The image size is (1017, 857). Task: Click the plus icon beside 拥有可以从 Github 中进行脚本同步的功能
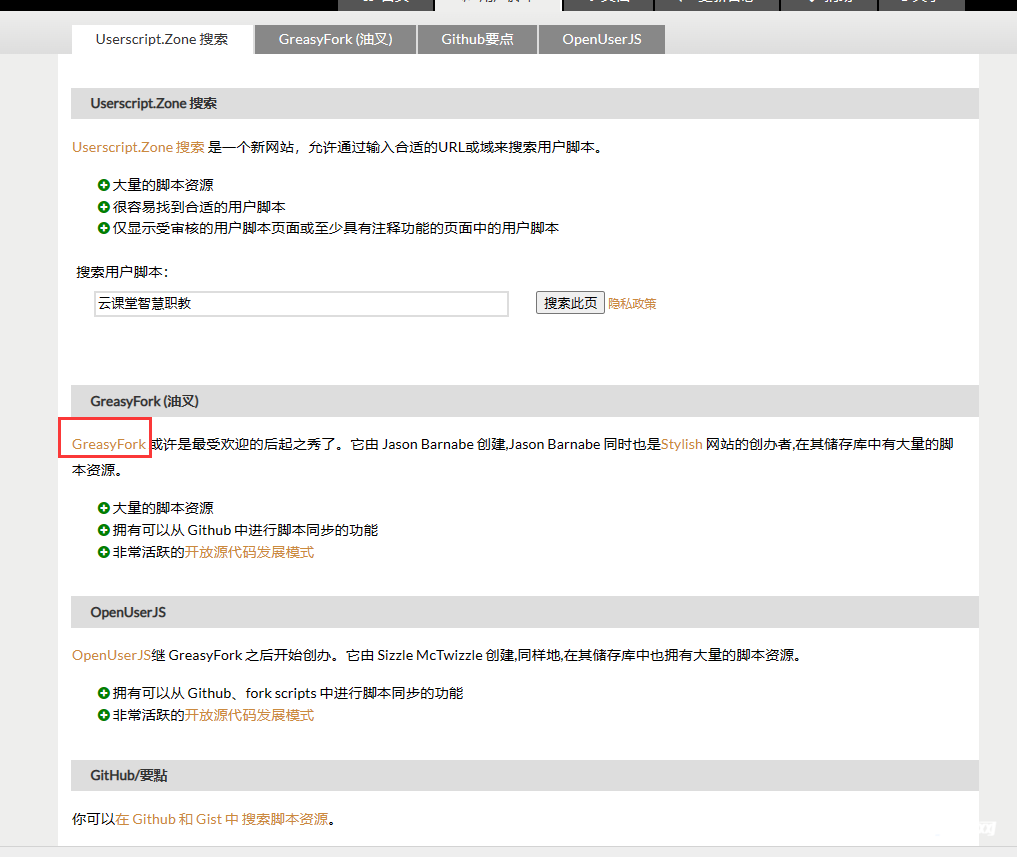(103, 530)
